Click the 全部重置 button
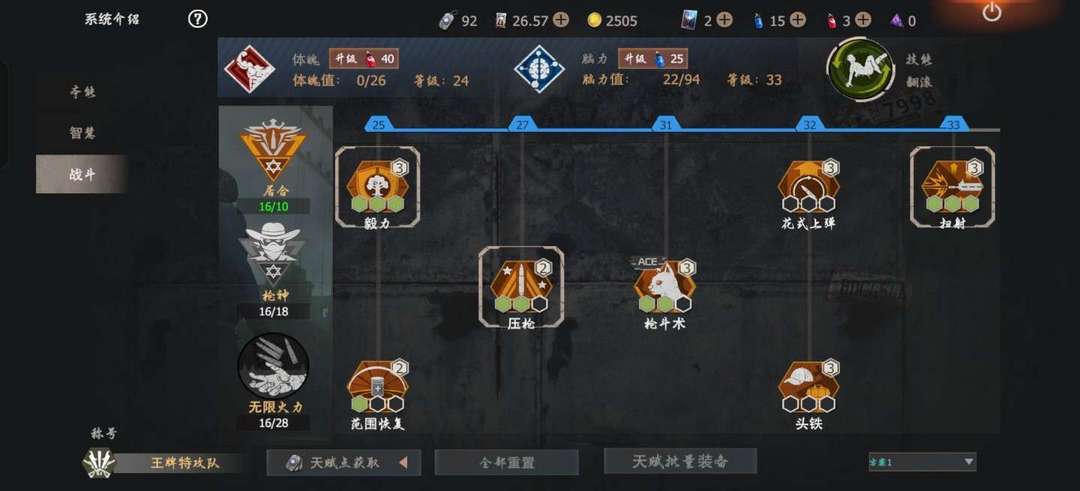1080x491 pixels. [x=507, y=462]
